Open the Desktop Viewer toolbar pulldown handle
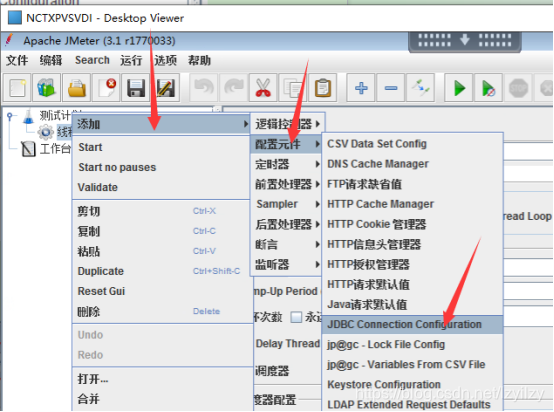The image size is (554, 412). (x=465, y=41)
